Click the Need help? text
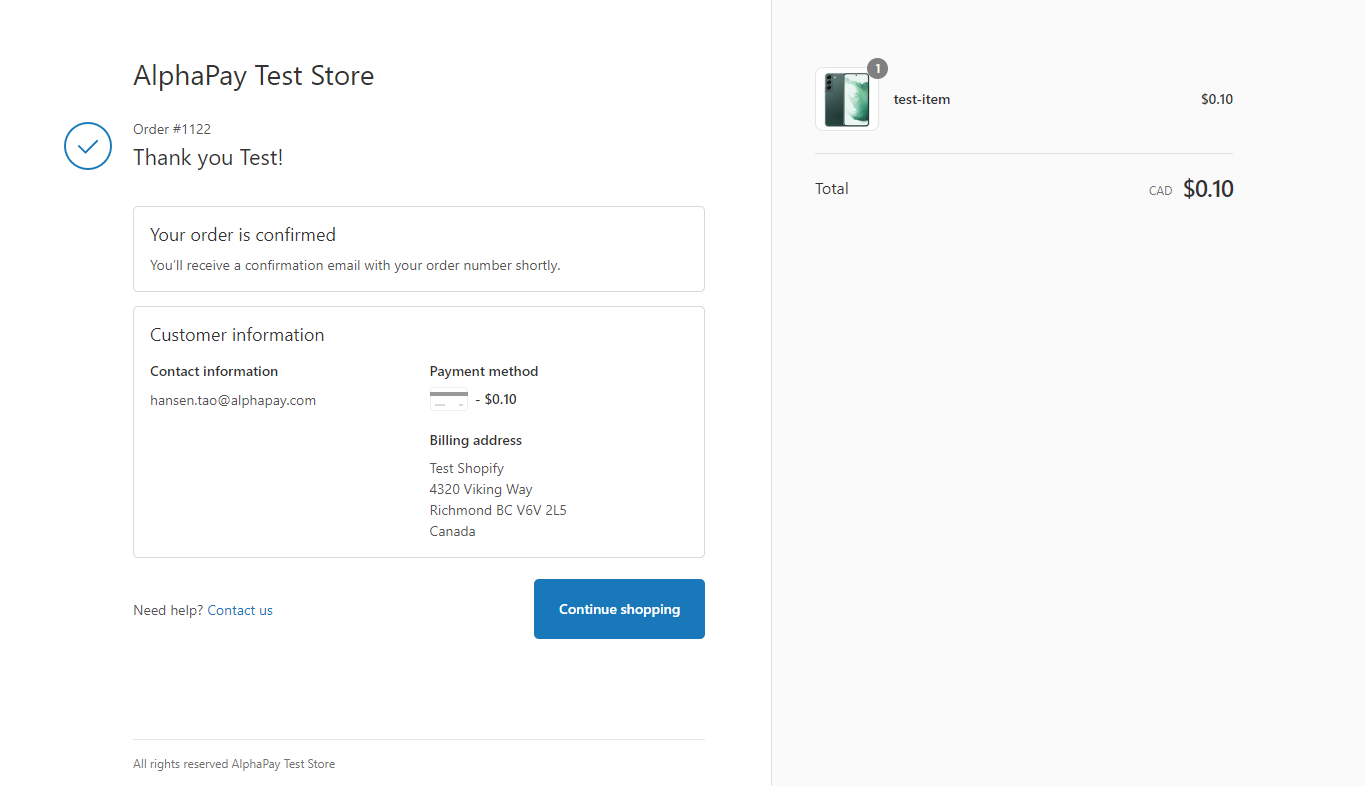The width and height of the screenshot is (1366, 786). pyautogui.click(x=168, y=610)
